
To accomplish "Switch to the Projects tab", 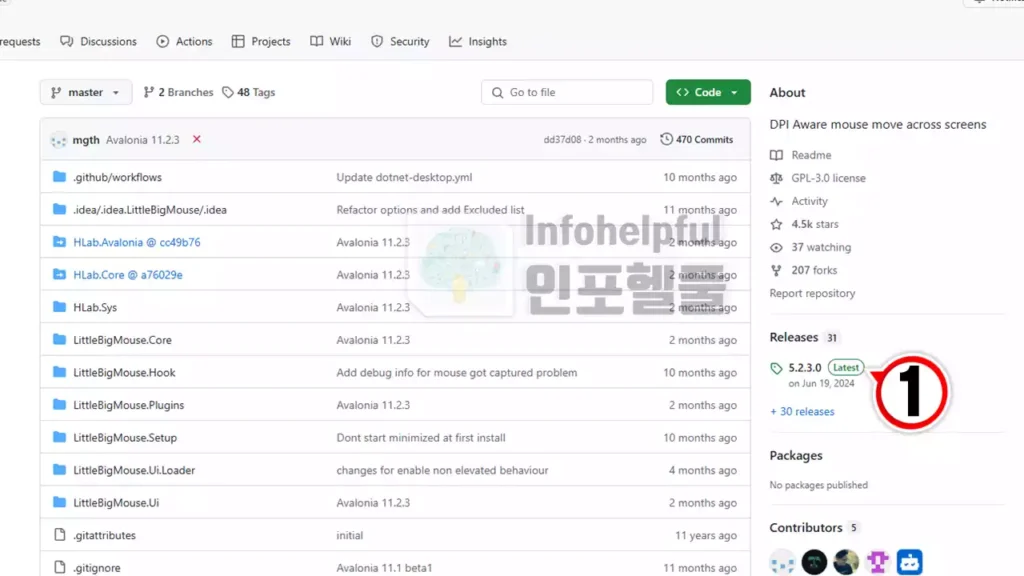I will pos(261,41).
